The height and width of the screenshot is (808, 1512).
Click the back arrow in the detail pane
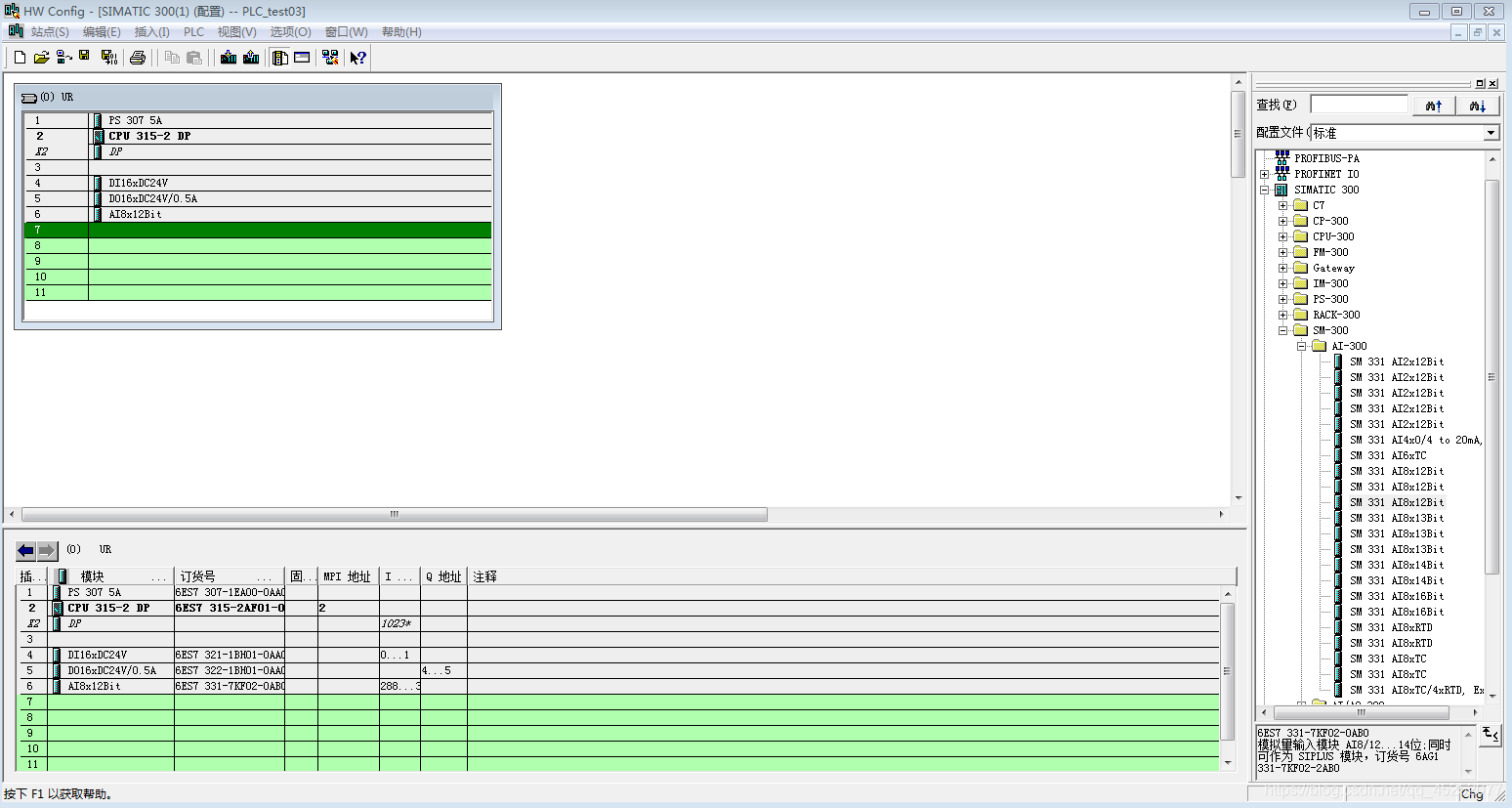26,550
